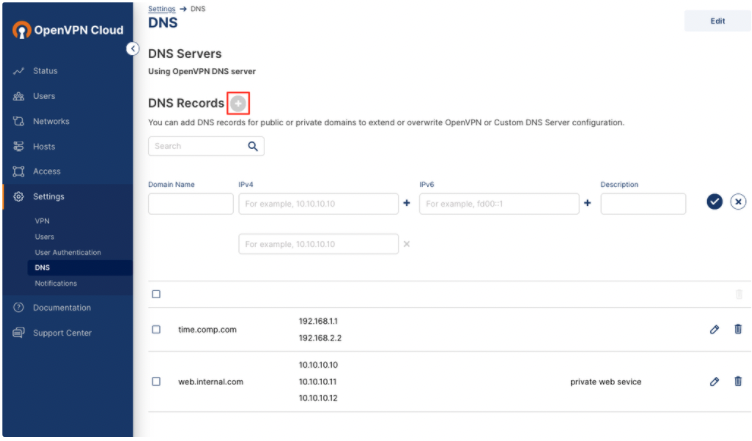Check the time.comp.com record checkbox
This screenshot has height=441, width=752.
156,329
